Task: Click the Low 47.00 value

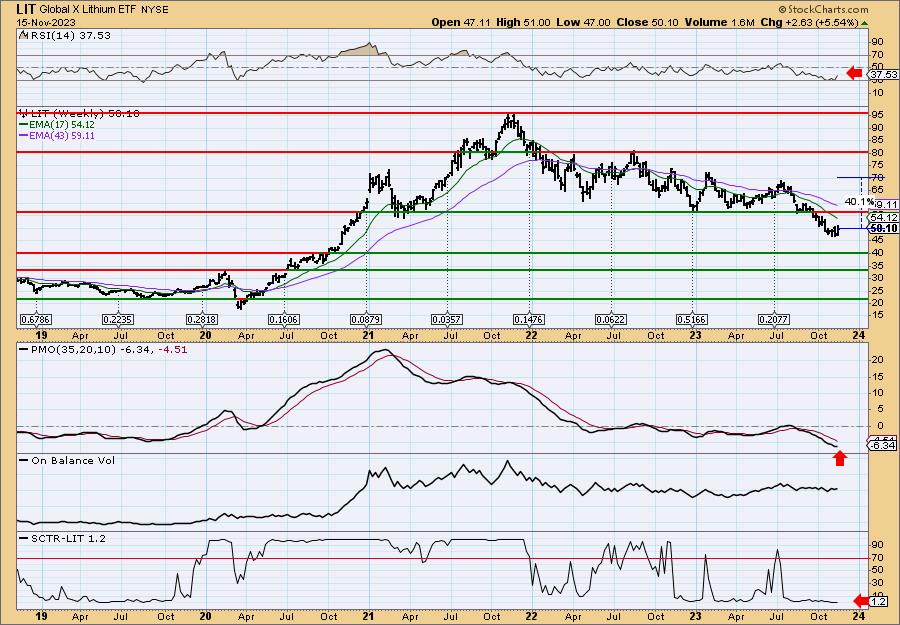Action: point(584,22)
